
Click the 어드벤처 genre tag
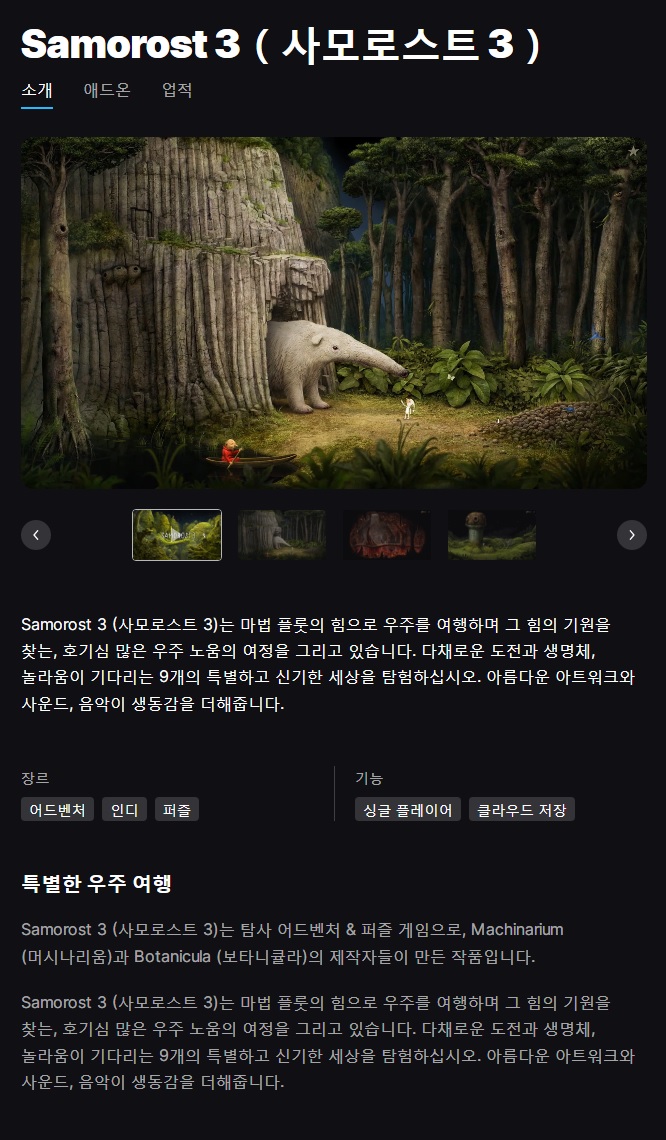pyautogui.click(x=57, y=809)
